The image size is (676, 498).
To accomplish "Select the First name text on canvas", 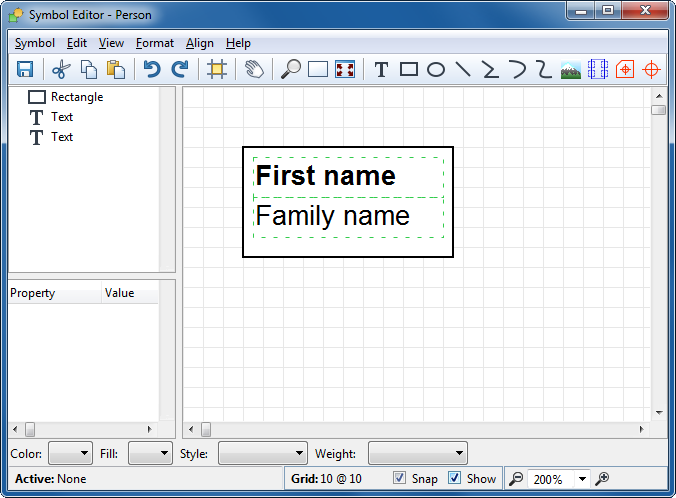I will [x=325, y=175].
